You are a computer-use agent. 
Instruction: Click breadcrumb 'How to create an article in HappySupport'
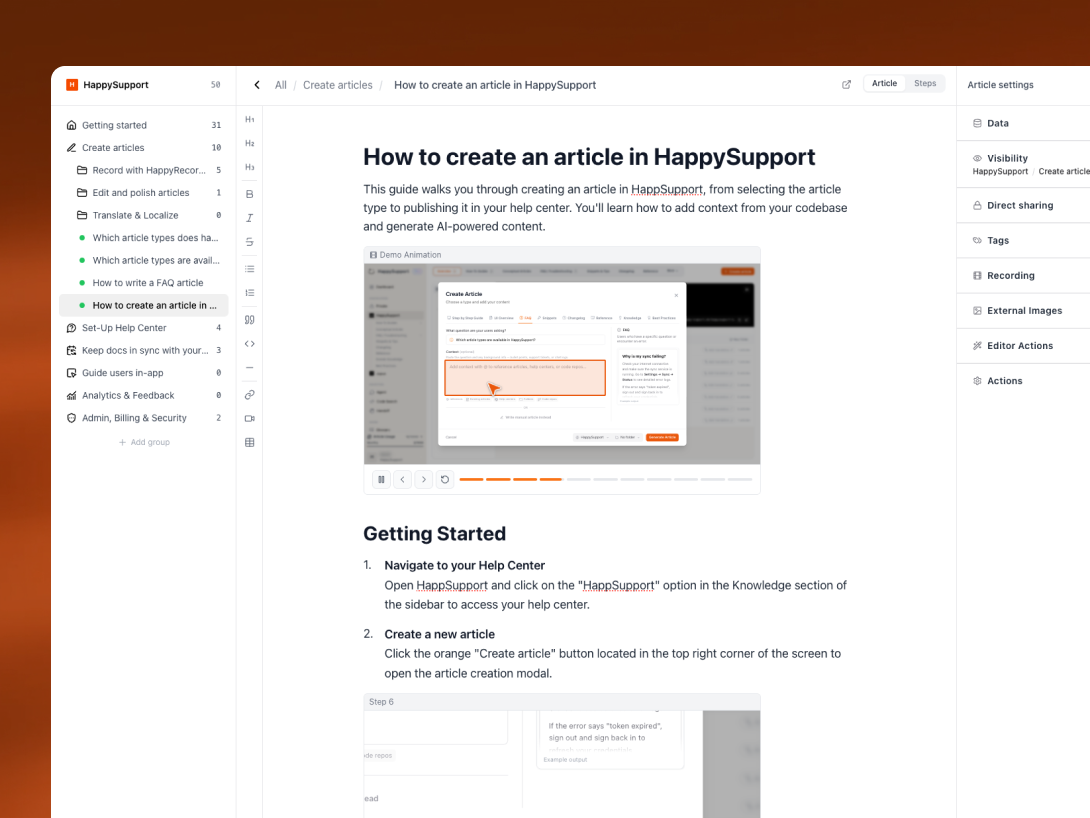click(495, 85)
